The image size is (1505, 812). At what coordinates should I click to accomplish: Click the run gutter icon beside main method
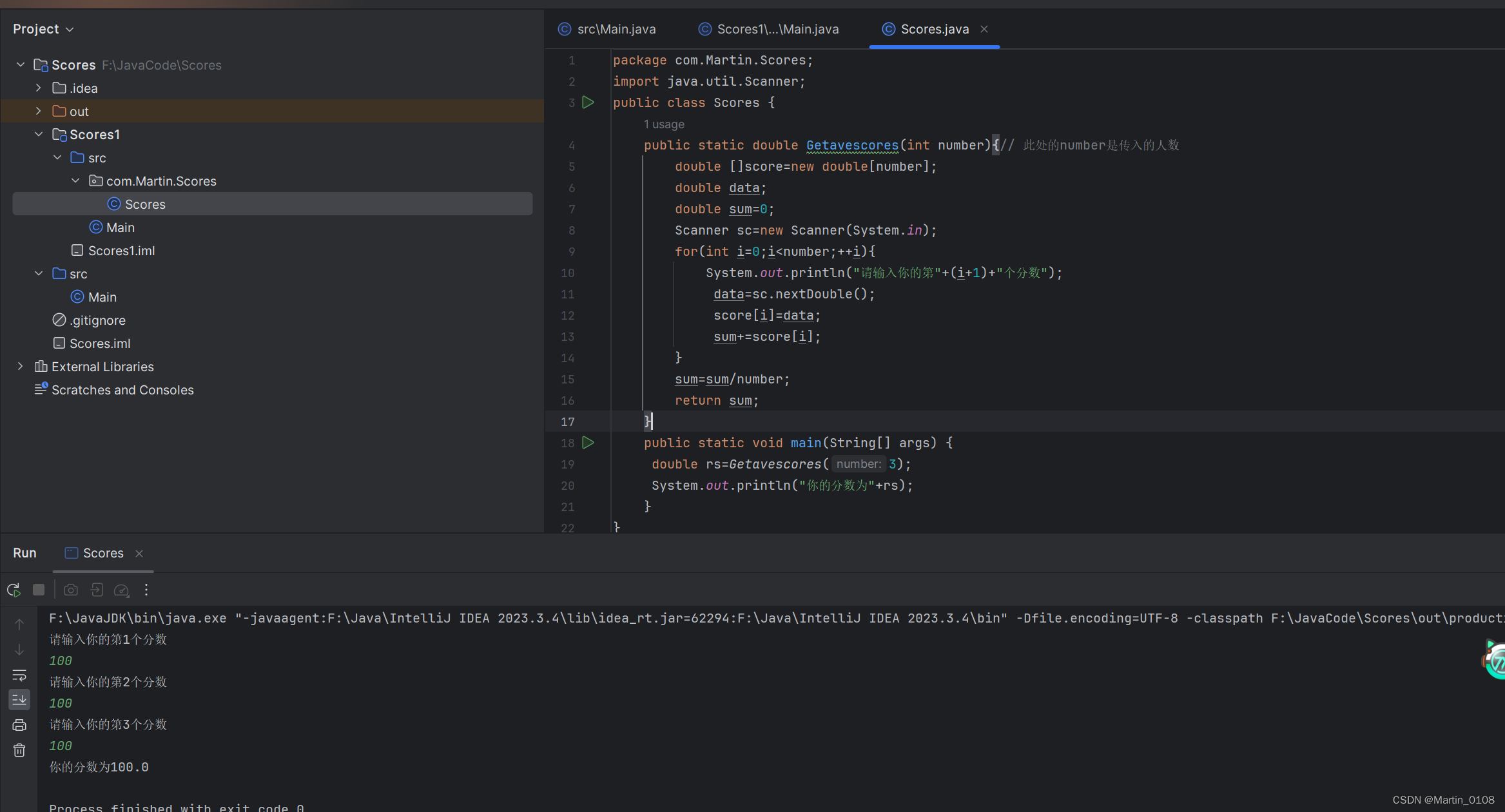click(x=588, y=443)
